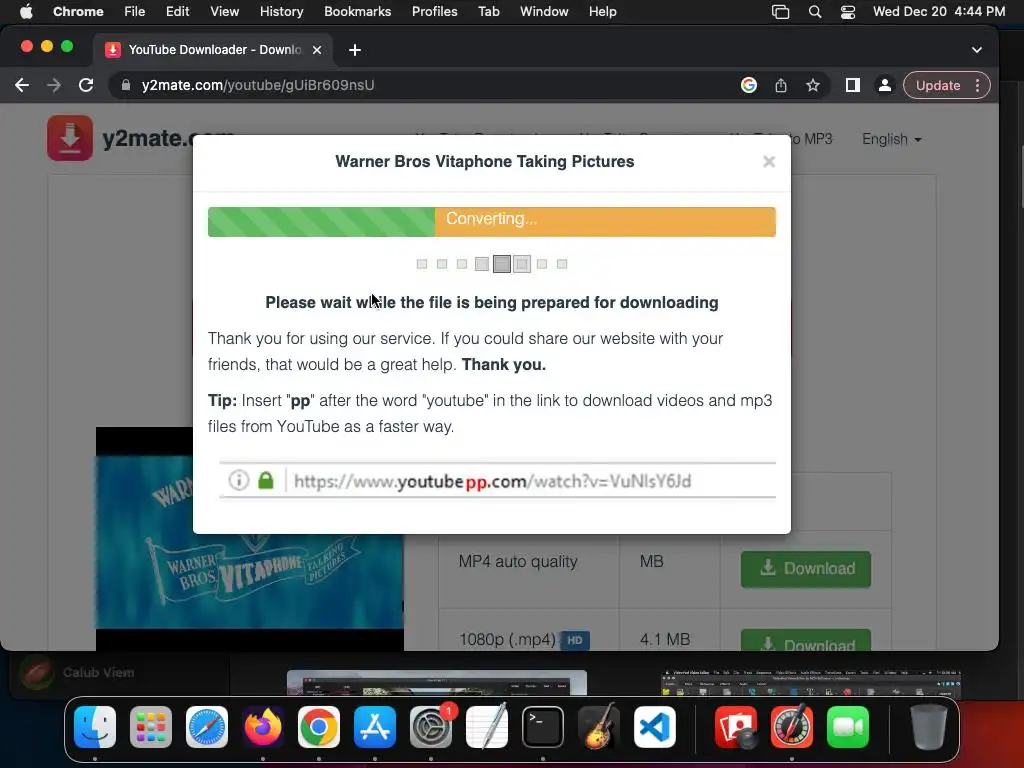Open Visual Studio Code in Dock
The height and width of the screenshot is (768, 1024).
(654, 727)
